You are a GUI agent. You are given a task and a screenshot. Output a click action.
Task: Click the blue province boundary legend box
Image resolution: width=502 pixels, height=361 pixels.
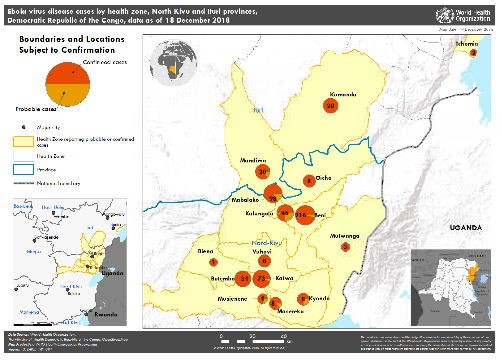pos(23,169)
